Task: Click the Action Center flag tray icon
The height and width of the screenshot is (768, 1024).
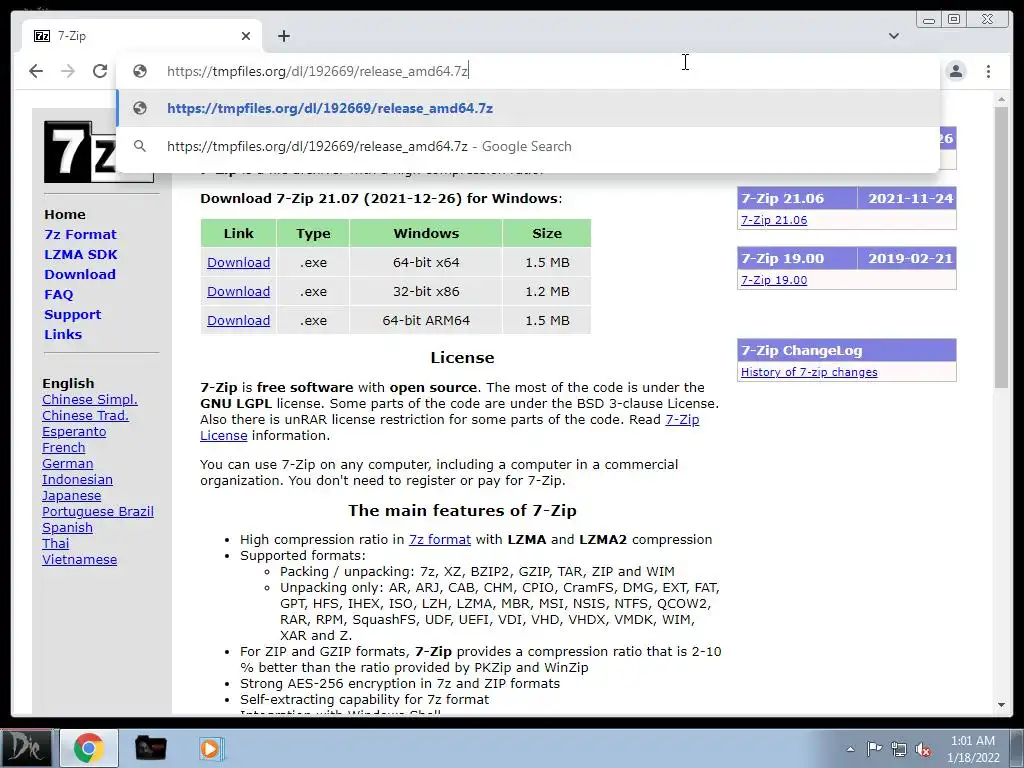Action: pos(874,748)
